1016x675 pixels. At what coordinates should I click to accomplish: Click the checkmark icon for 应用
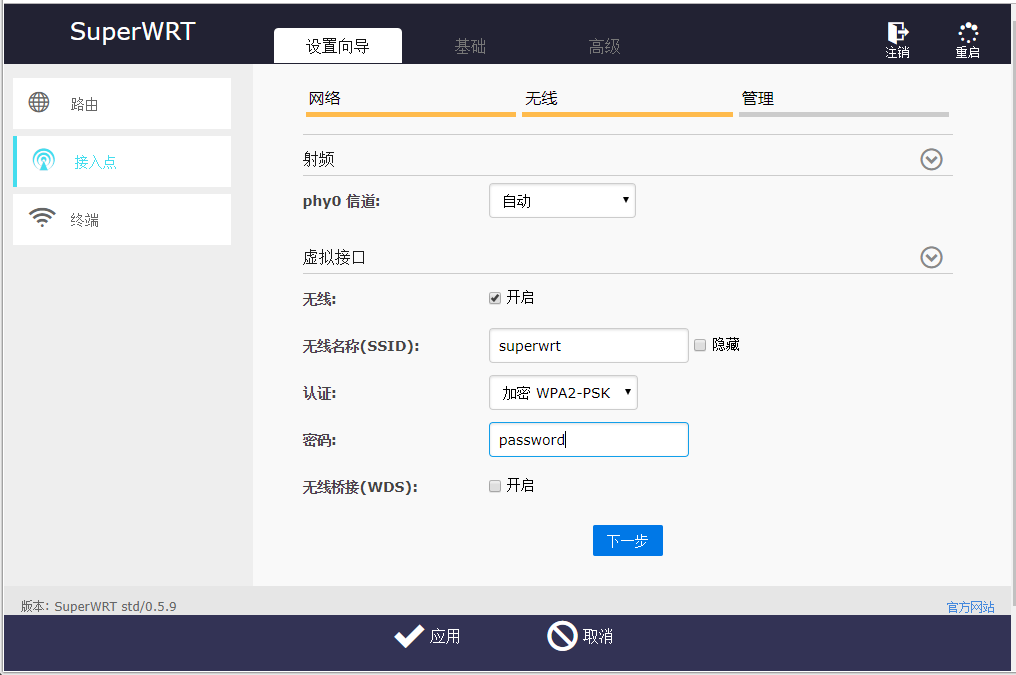point(409,636)
